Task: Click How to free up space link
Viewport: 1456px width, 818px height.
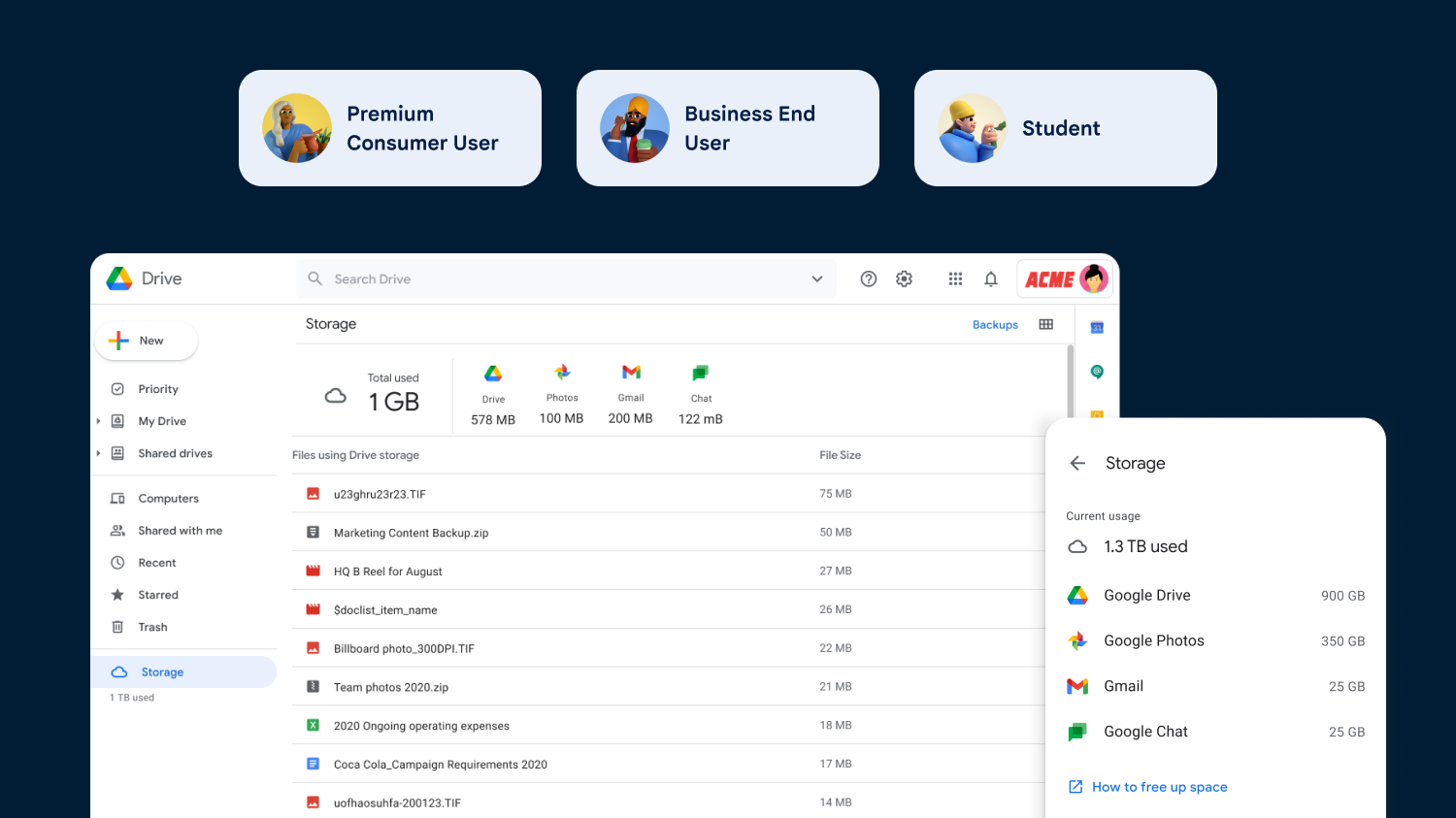Action: coord(1159,787)
